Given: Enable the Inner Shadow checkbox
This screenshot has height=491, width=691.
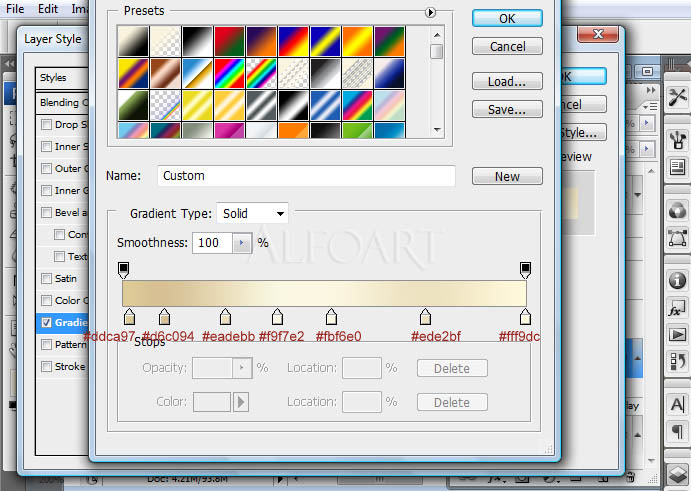Looking at the screenshot, I should (x=46, y=146).
